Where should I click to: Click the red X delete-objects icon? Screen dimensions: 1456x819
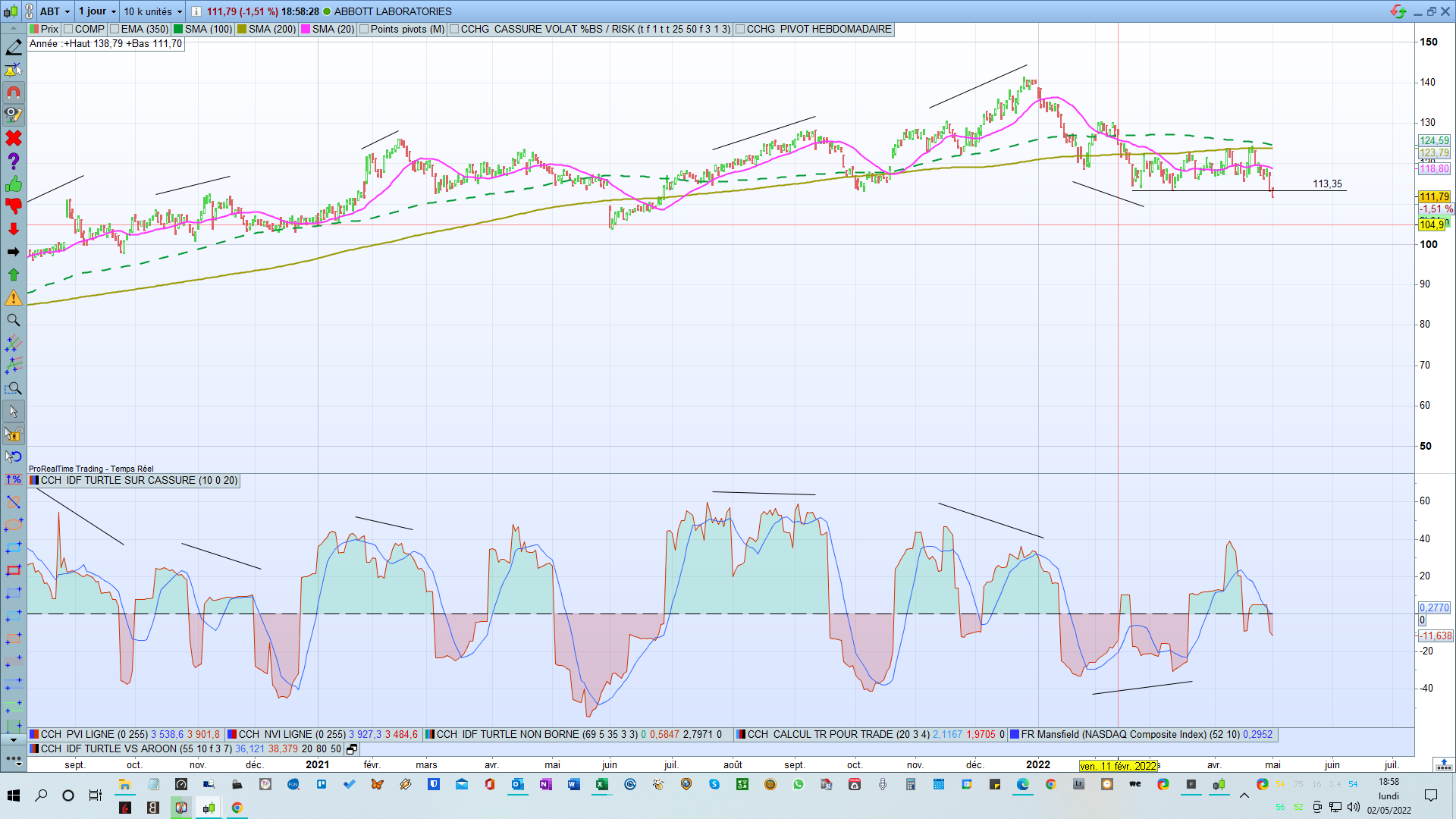tap(14, 139)
